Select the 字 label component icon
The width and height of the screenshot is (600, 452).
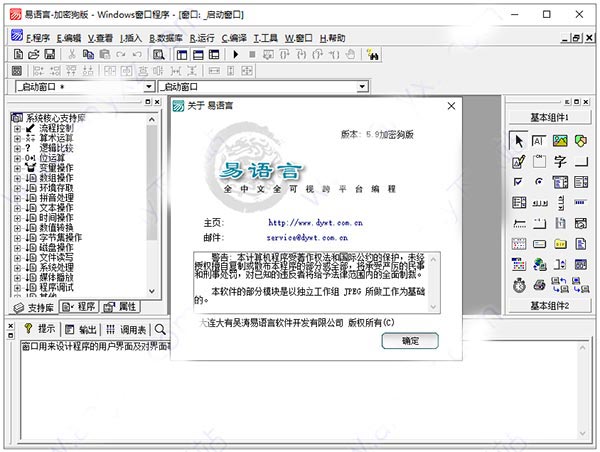560,162
